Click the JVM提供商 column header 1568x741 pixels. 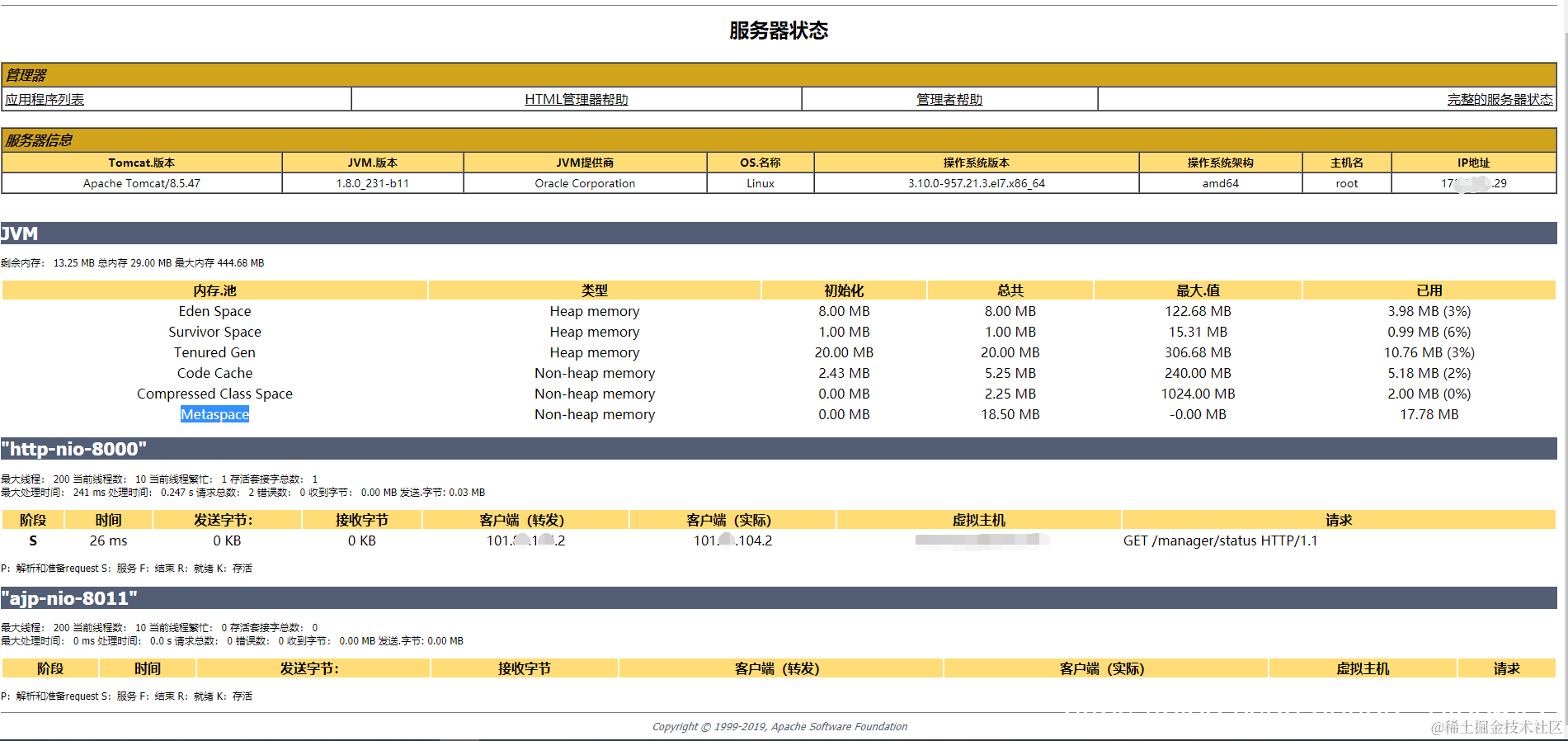585,163
